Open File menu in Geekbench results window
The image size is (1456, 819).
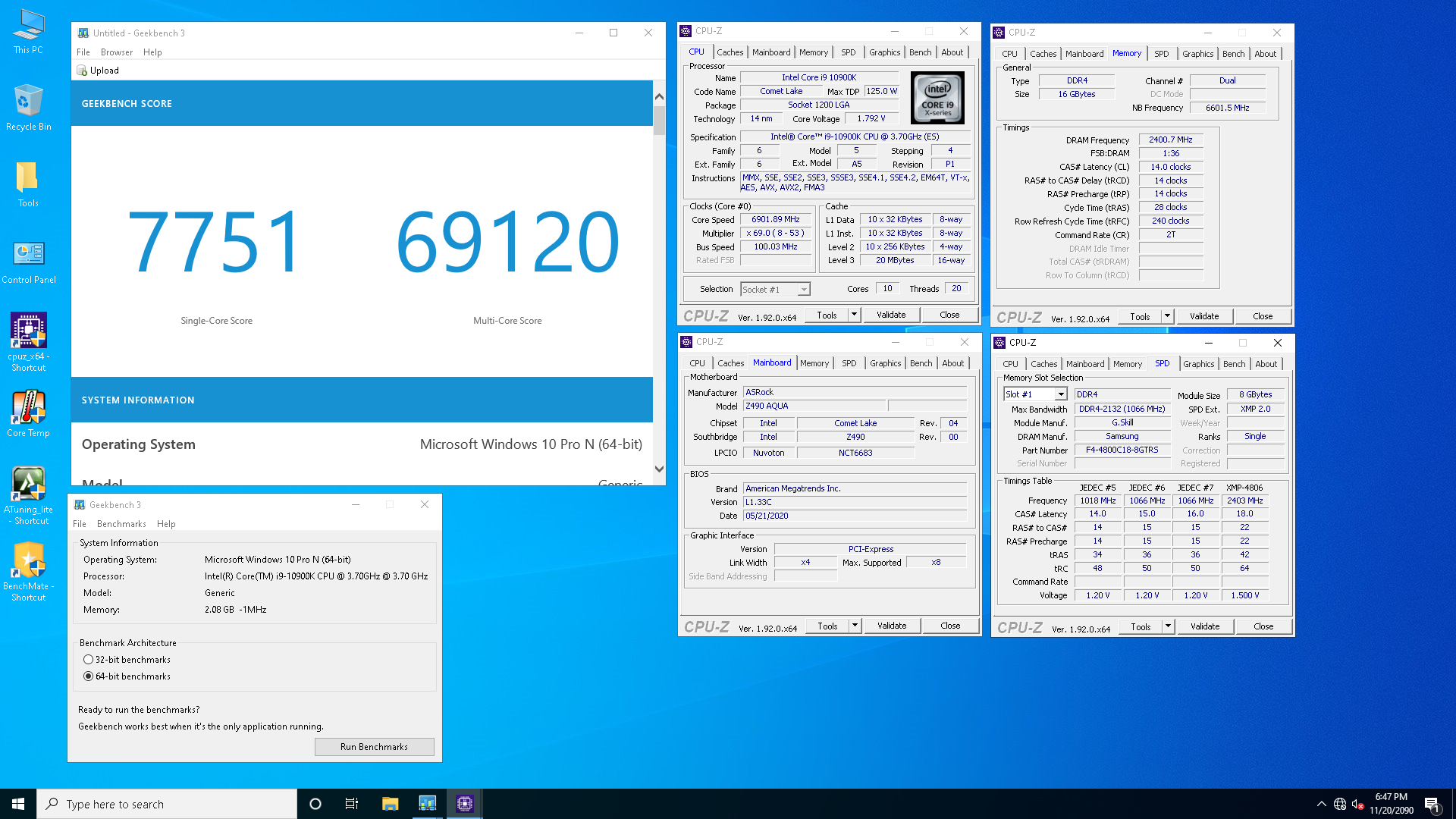click(83, 52)
